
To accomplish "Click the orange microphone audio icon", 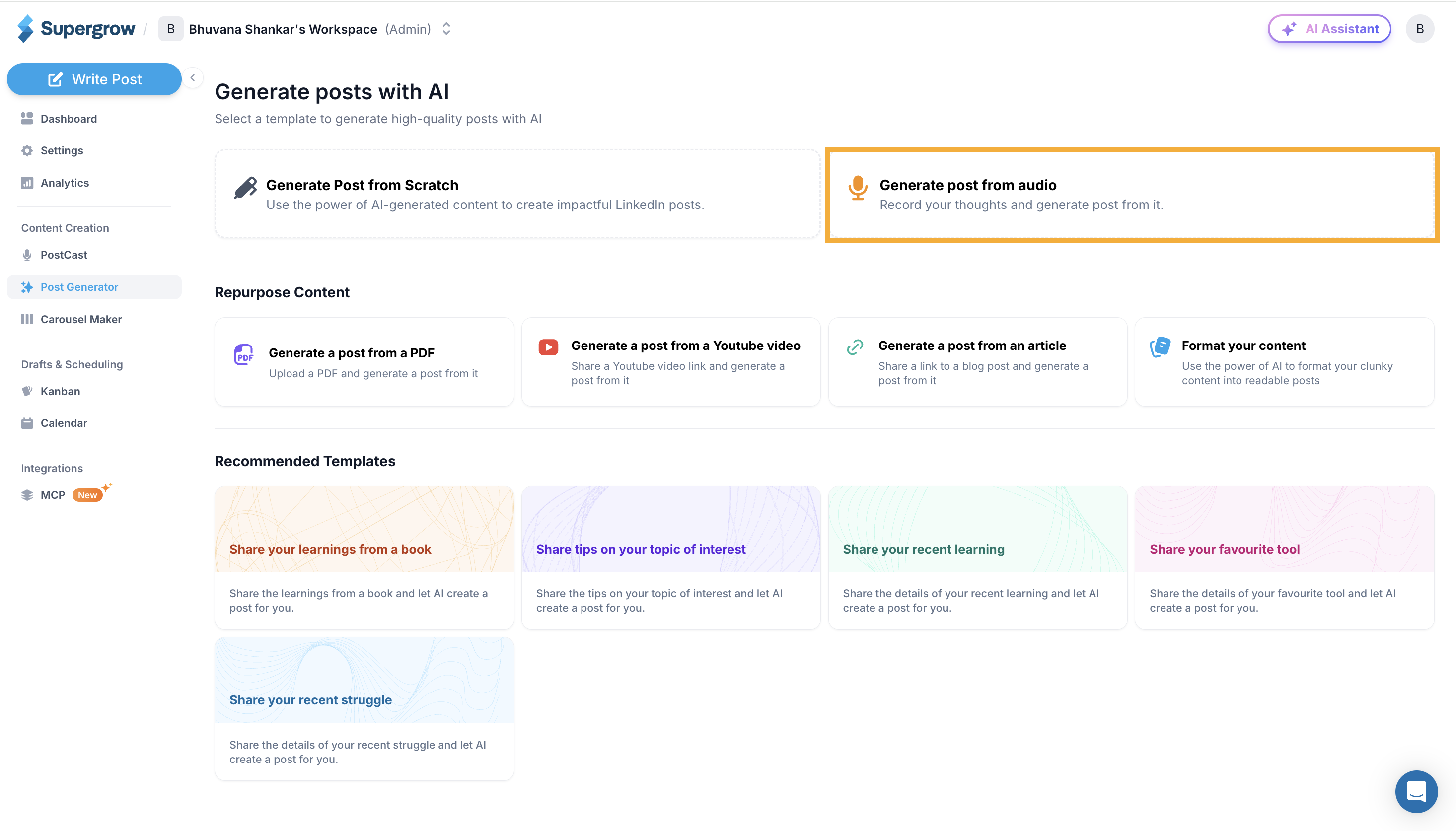I will [x=857, y=188].
